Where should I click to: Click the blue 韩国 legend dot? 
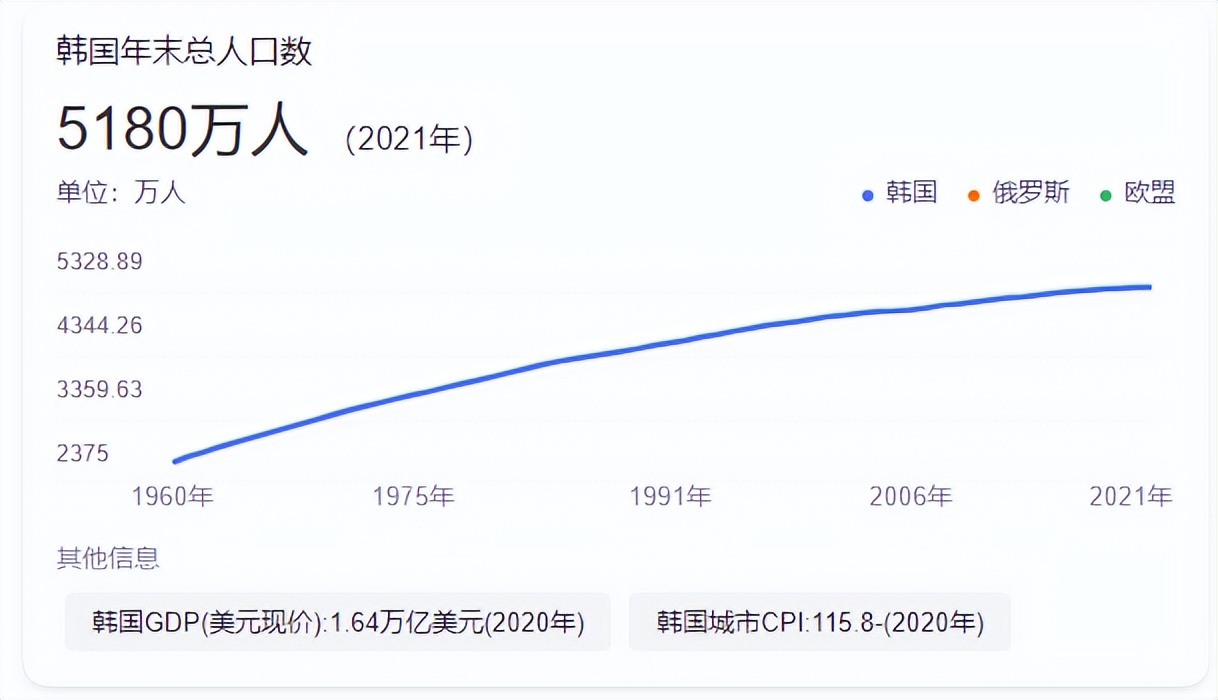[x=868, y=195]
